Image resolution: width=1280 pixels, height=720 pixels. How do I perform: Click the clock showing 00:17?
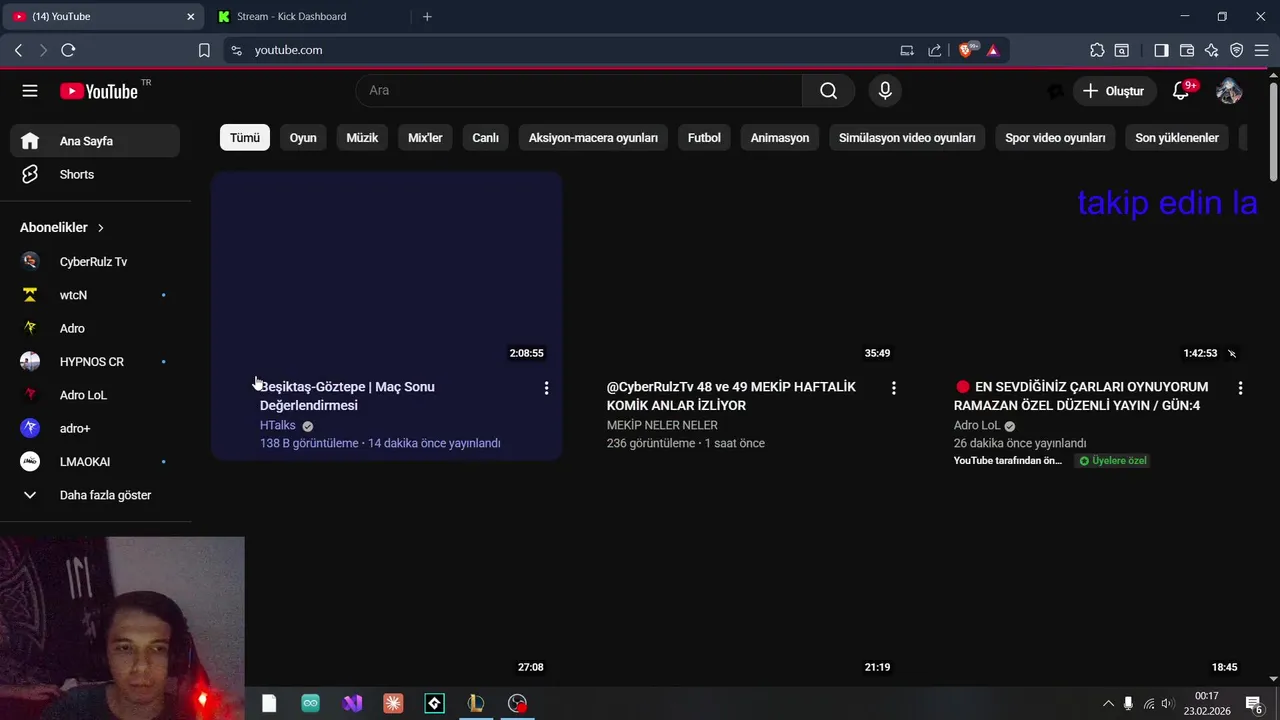coord(1207,704)
